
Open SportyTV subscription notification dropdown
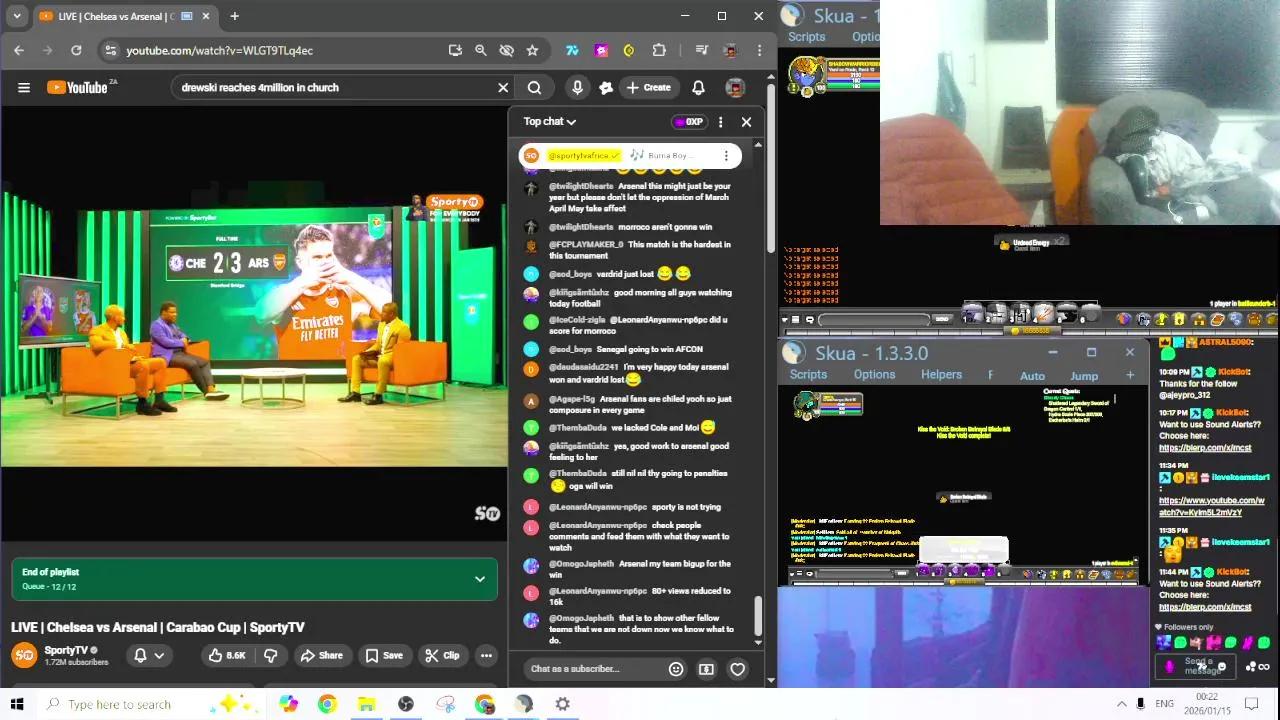(149, 656)
